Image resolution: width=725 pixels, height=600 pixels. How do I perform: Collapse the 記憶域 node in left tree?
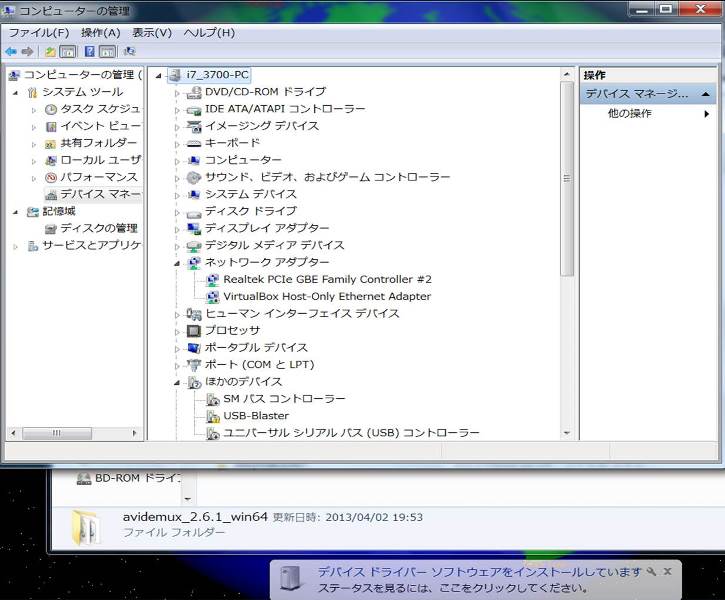15,212
